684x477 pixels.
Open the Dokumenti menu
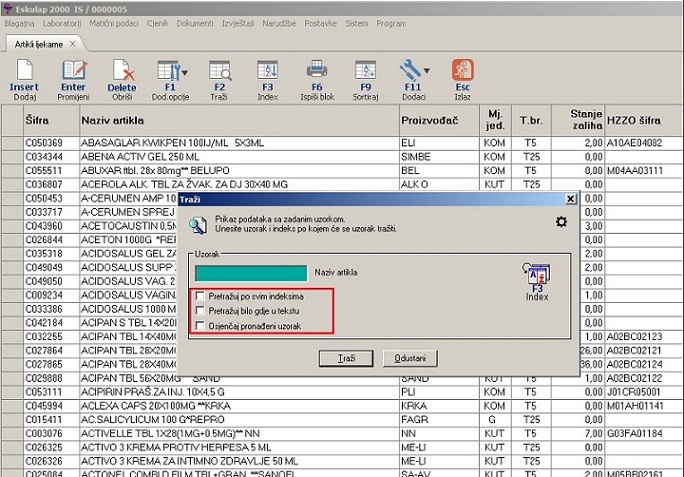pyautogui.click(x=195, y=24)
